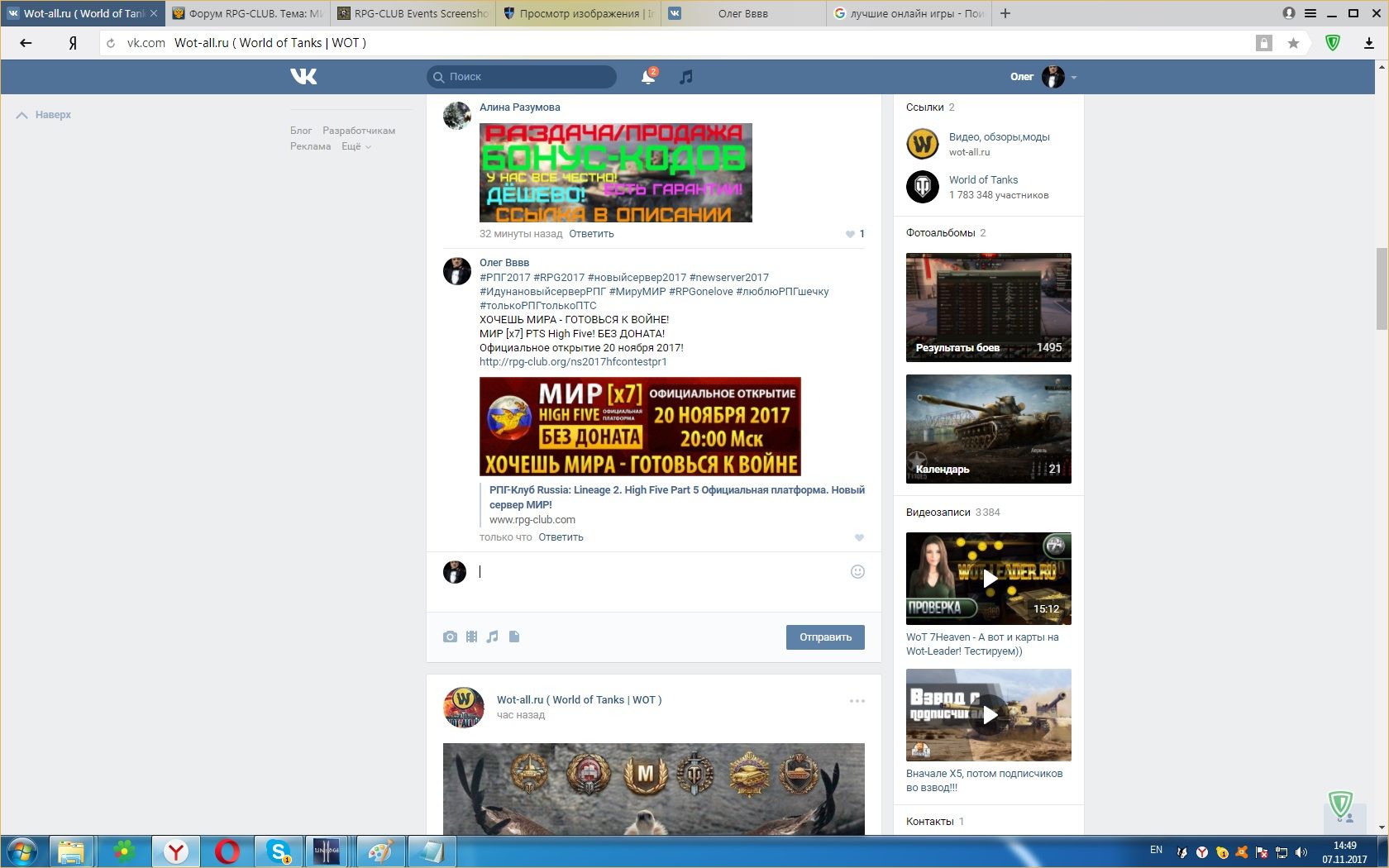
Task: Attach a photo with the camera icon
Action: click(450, 637)
